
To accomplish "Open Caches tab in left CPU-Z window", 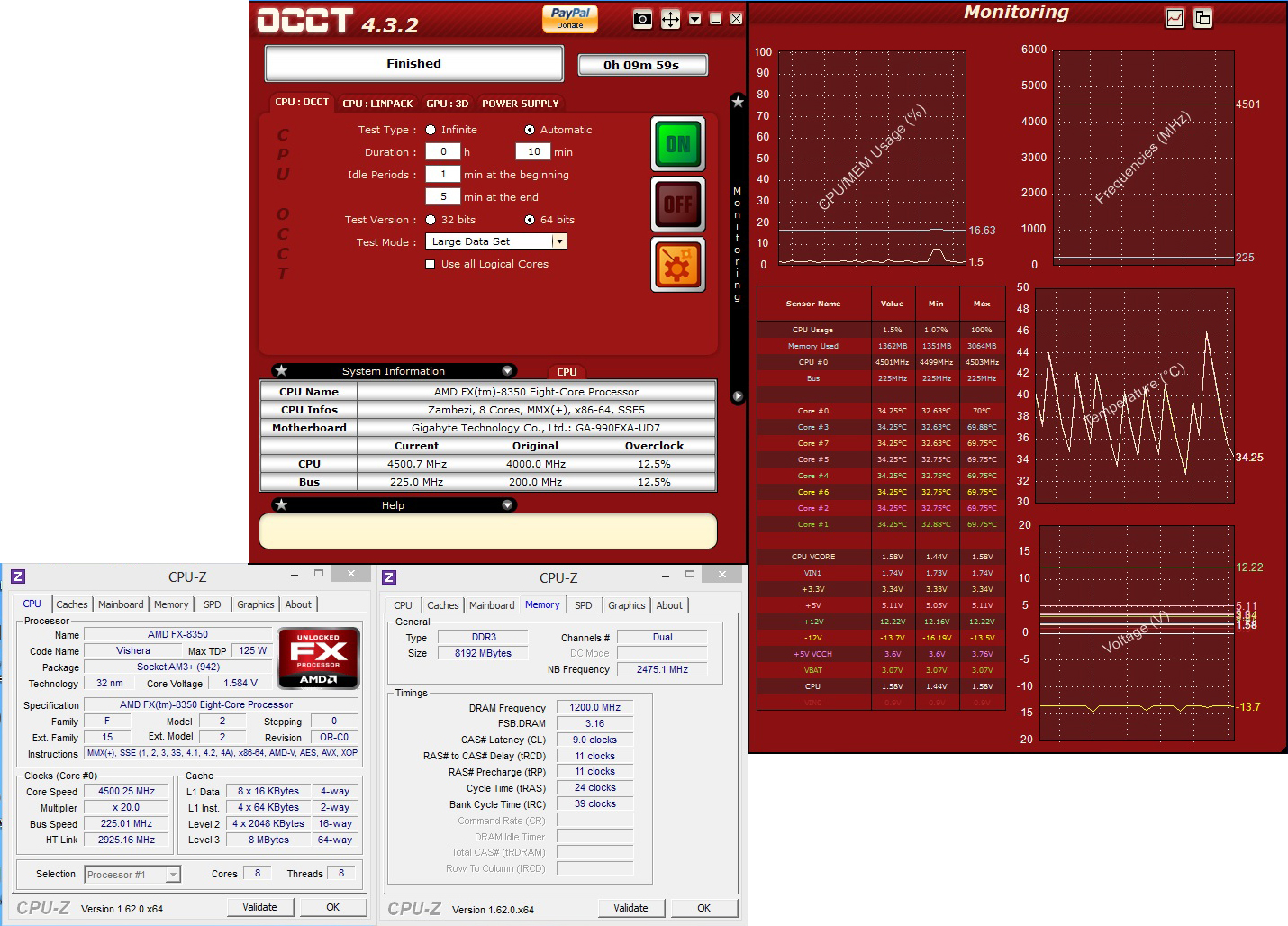I will 72,604.
